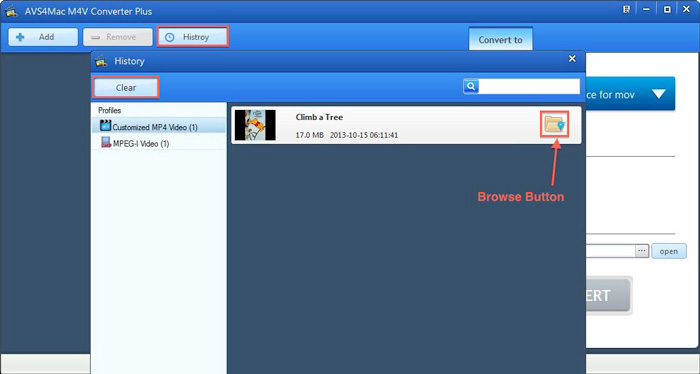Viewport: 700px width, 374px height.
Task: Close the History dialog window
Action: coord(572,59)
